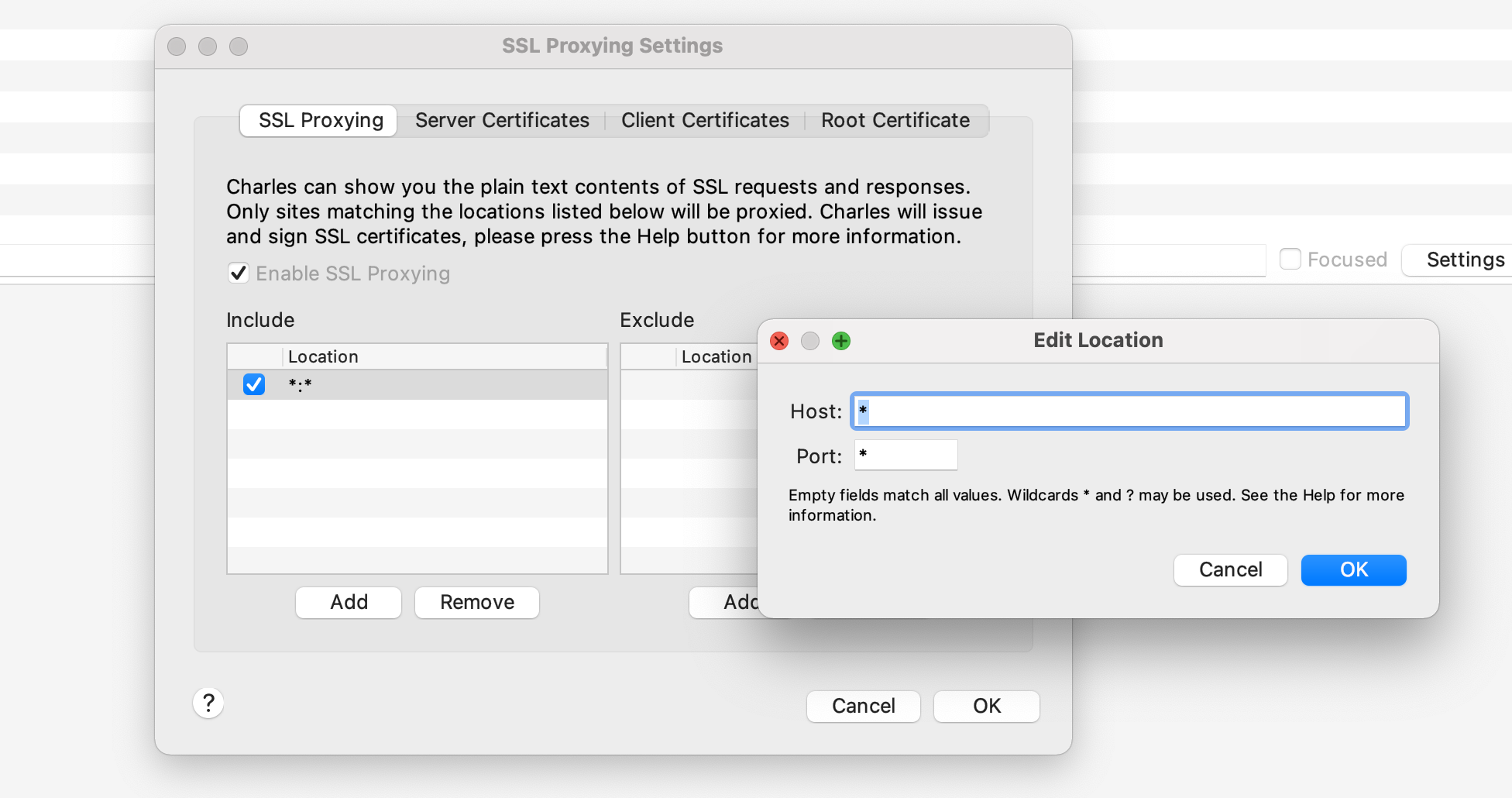Open the Root Certificate tab
Screen dimensions: 1512x798
point(895,121)
